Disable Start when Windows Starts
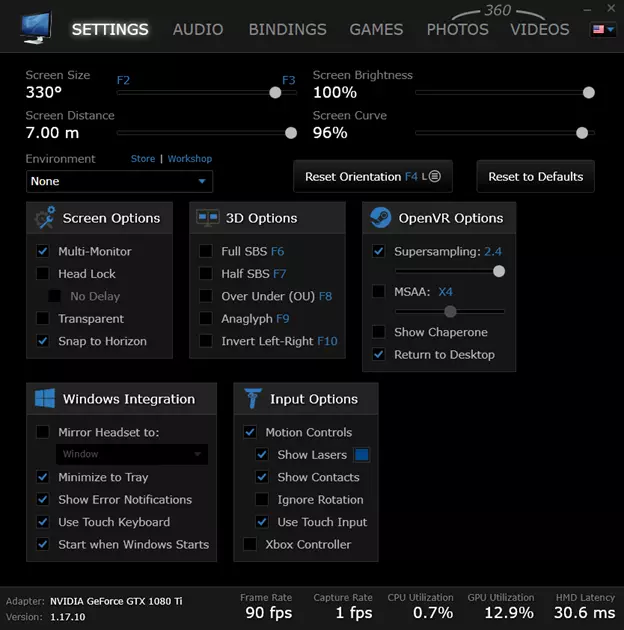 click(x=43, y=544)
